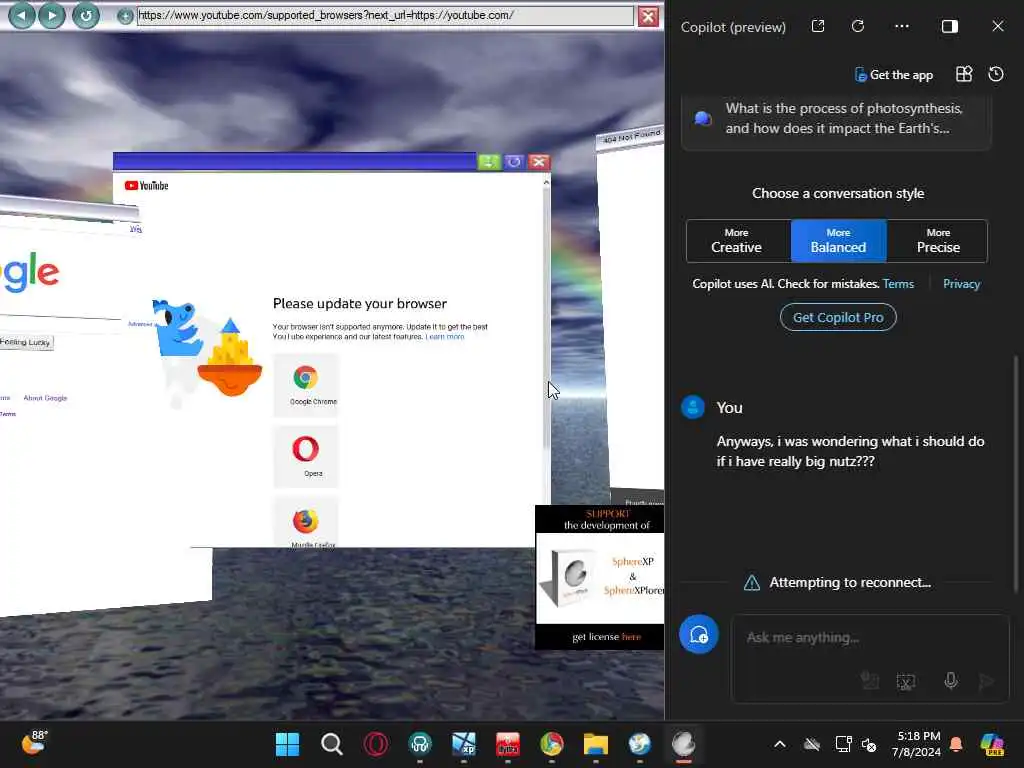Click I'm Feeling Lucky button in Google window
The width and height of the screenshot is (1024, 768).
click(x=25, y=342)
